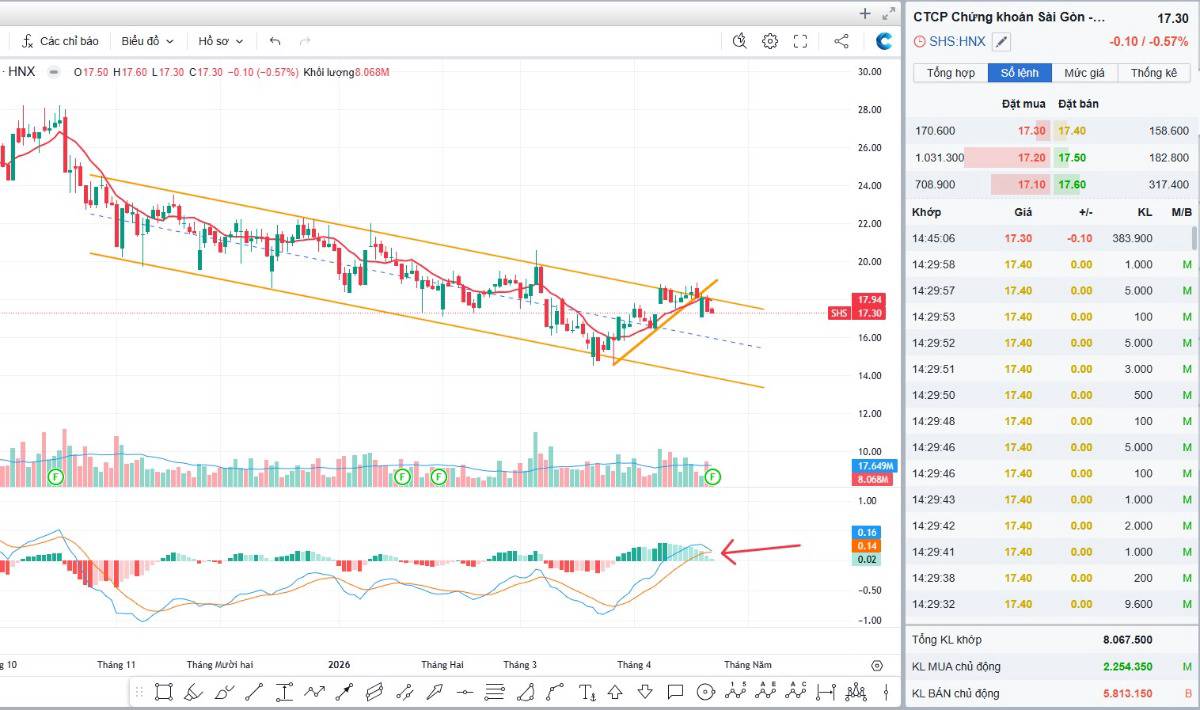Viewport: 1200px width, 710px height.
Task: Expand the Hồ sơ dropdown
Action: (x=220, y=41)
